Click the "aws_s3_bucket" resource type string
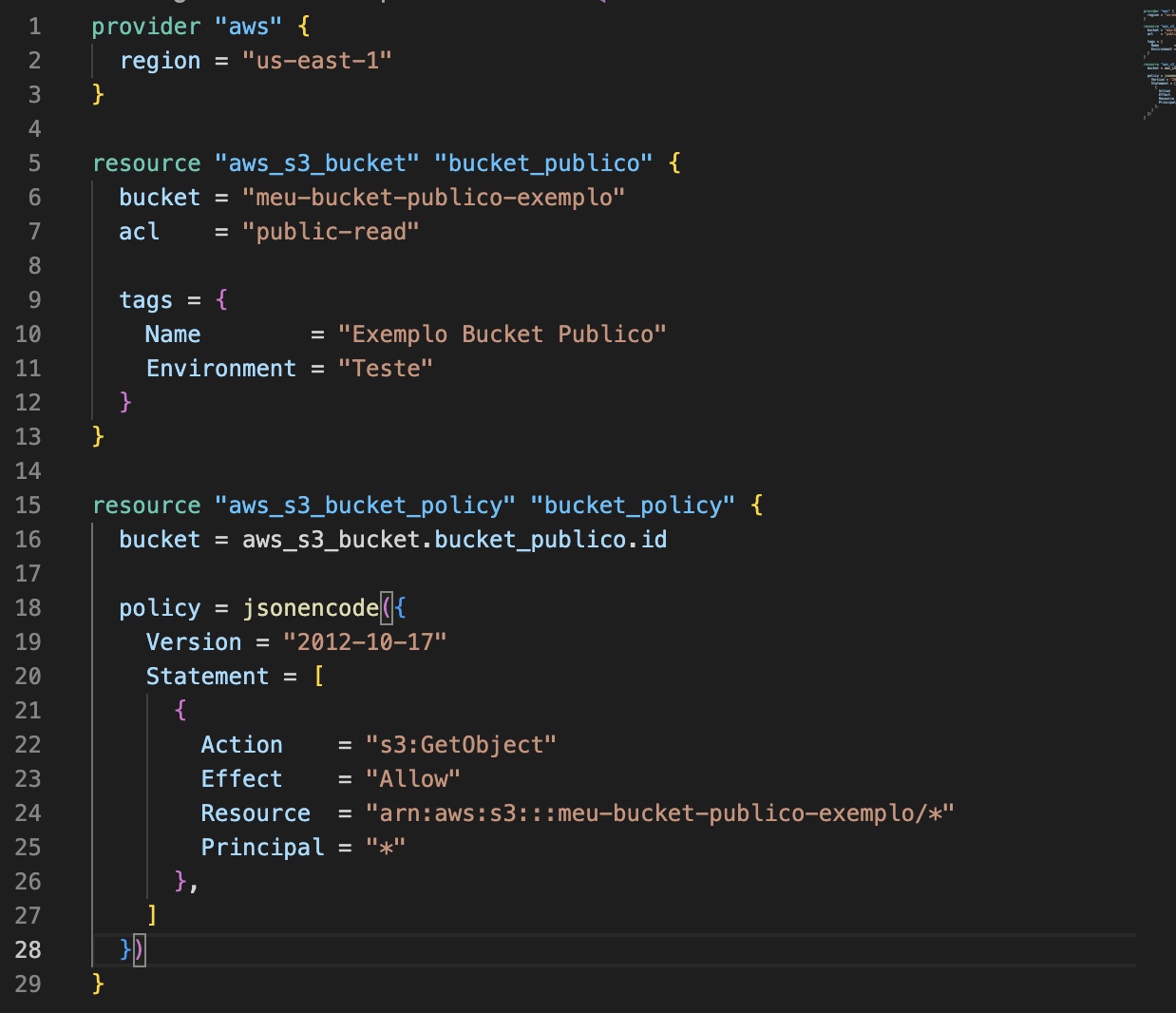The height and width of the screenshot is (1013, 1176). 317,164
